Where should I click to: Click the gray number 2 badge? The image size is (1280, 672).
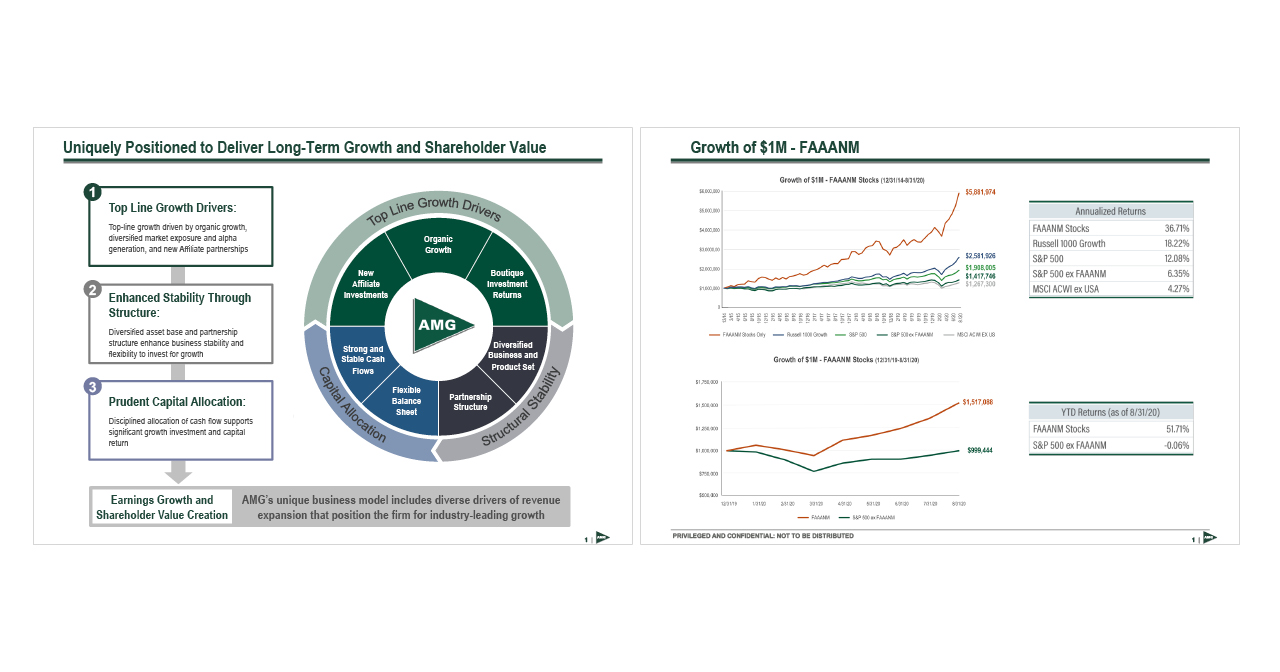point(92,290)
